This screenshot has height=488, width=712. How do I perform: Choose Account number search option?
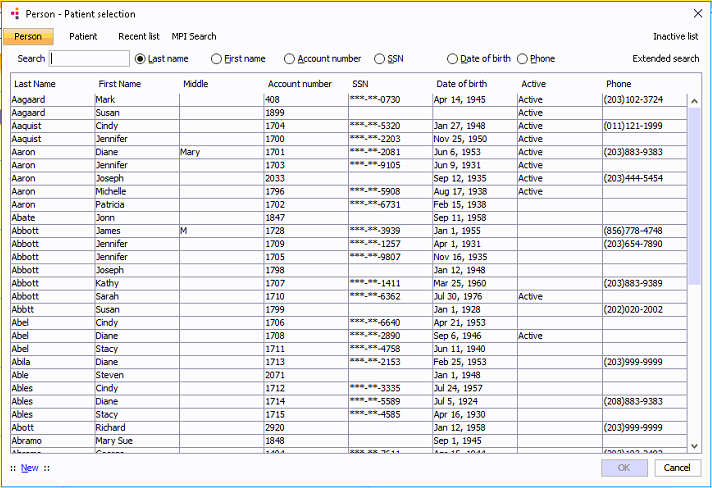[289, 59]
